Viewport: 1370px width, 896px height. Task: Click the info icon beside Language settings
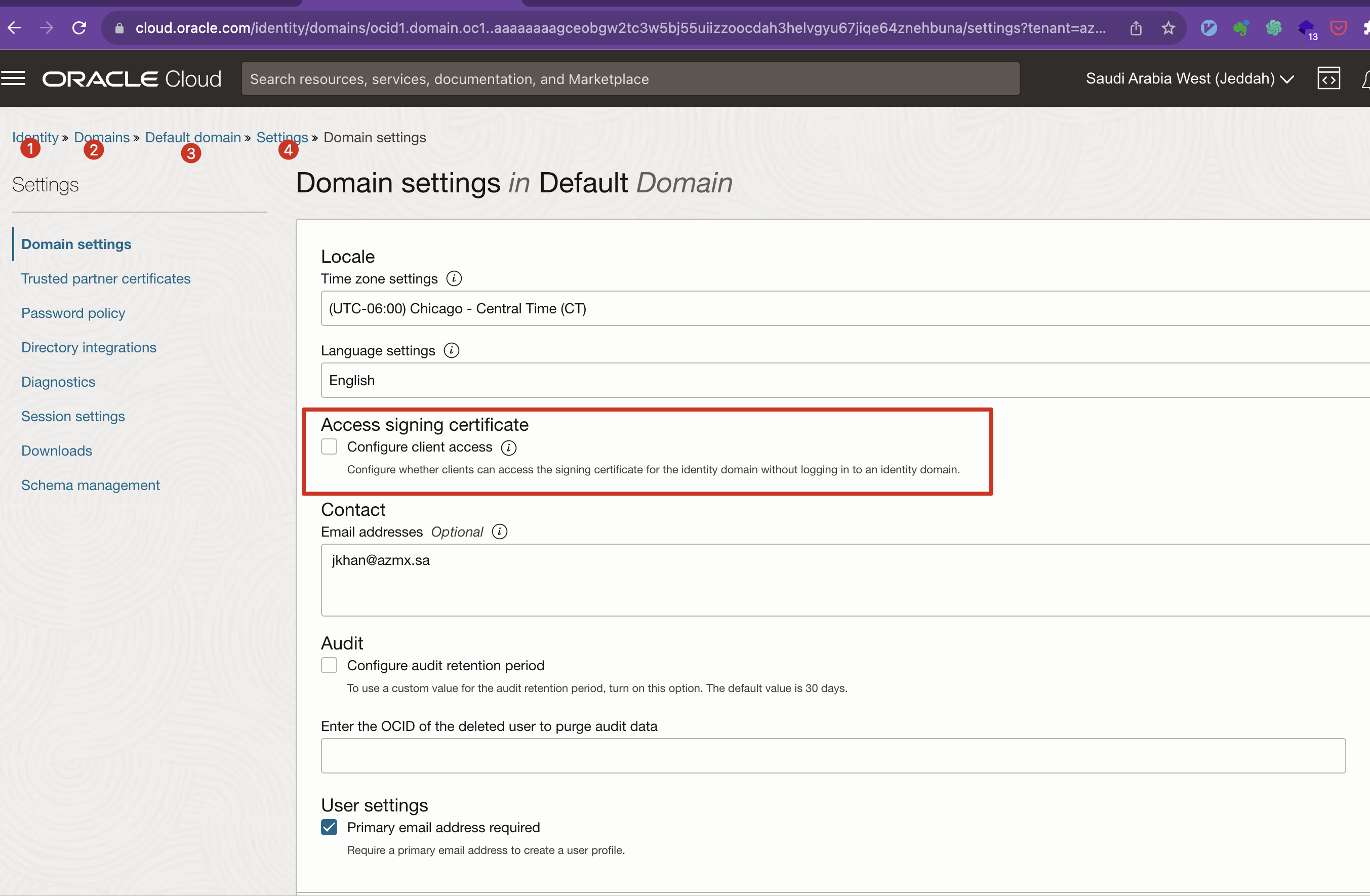(x=451, y=350)
